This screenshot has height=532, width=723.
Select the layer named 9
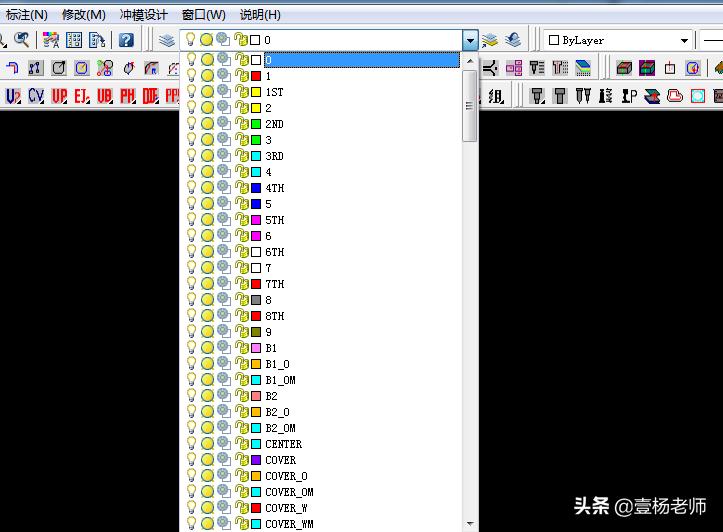click(268, 332)
